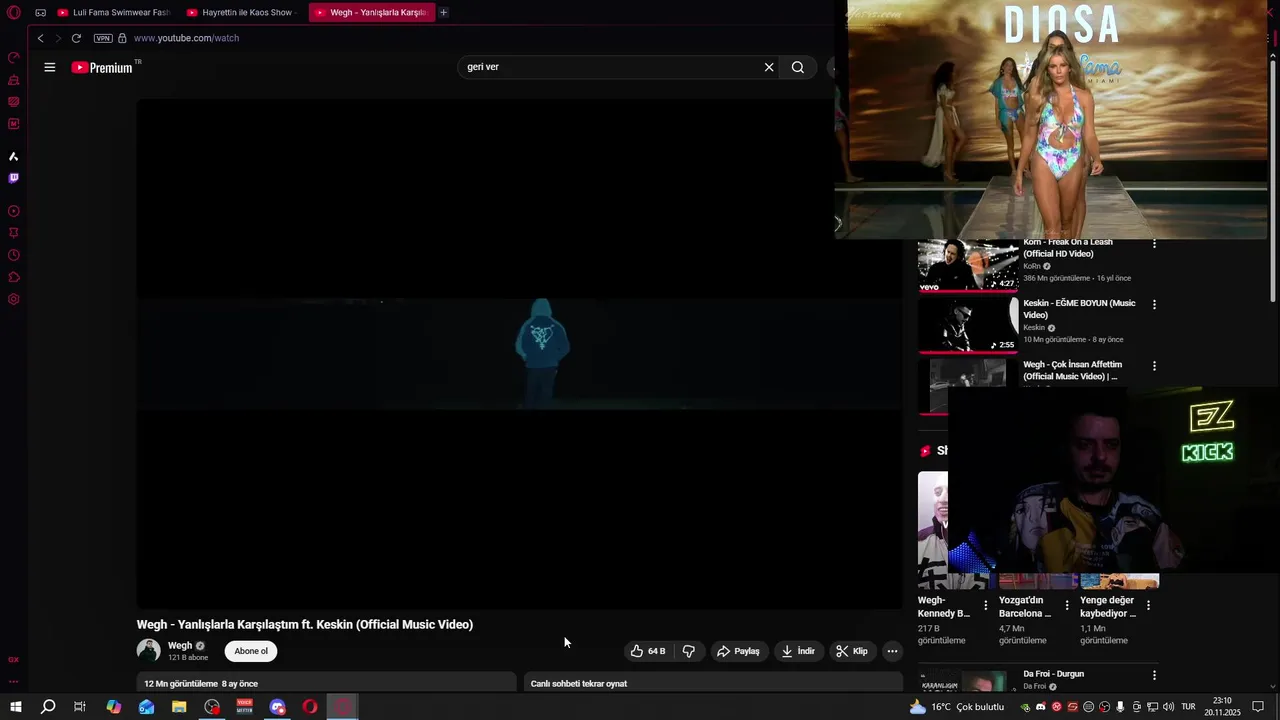Viewport: 1280px width, 720px height.
Task: Like the video (64 B)
Action: (648, 651)
